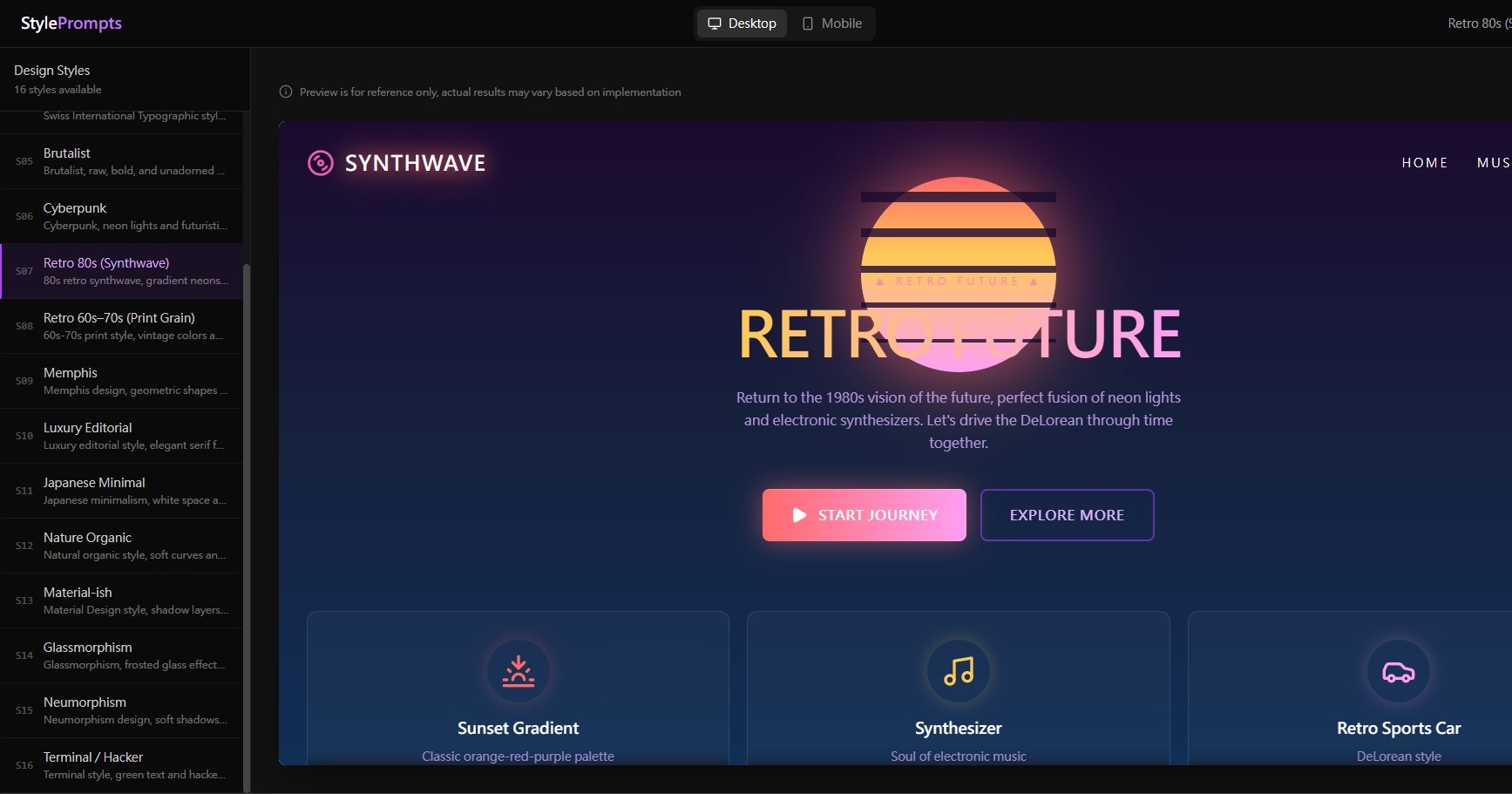Viewport: 1512px width, 794px height.
Task: Click the play icon in START JOURNEY
Action: tap(799, 515)
